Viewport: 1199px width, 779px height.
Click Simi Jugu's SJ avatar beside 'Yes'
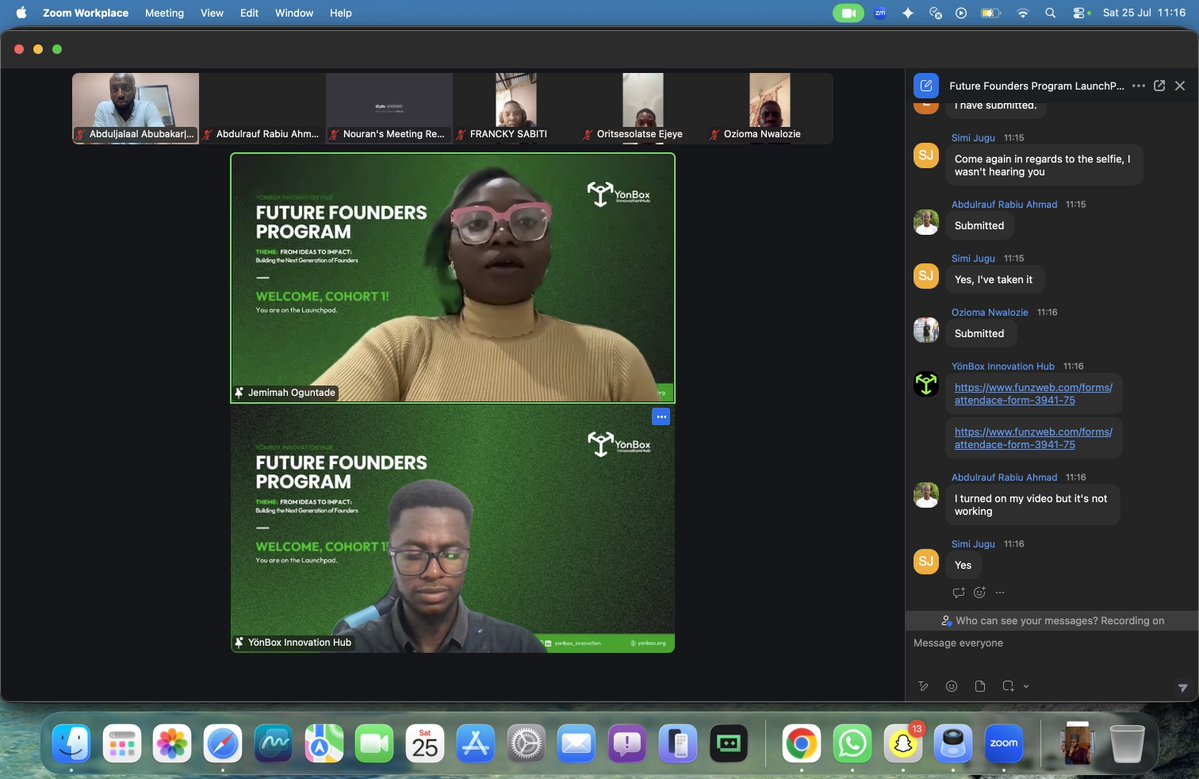(926, 561)
